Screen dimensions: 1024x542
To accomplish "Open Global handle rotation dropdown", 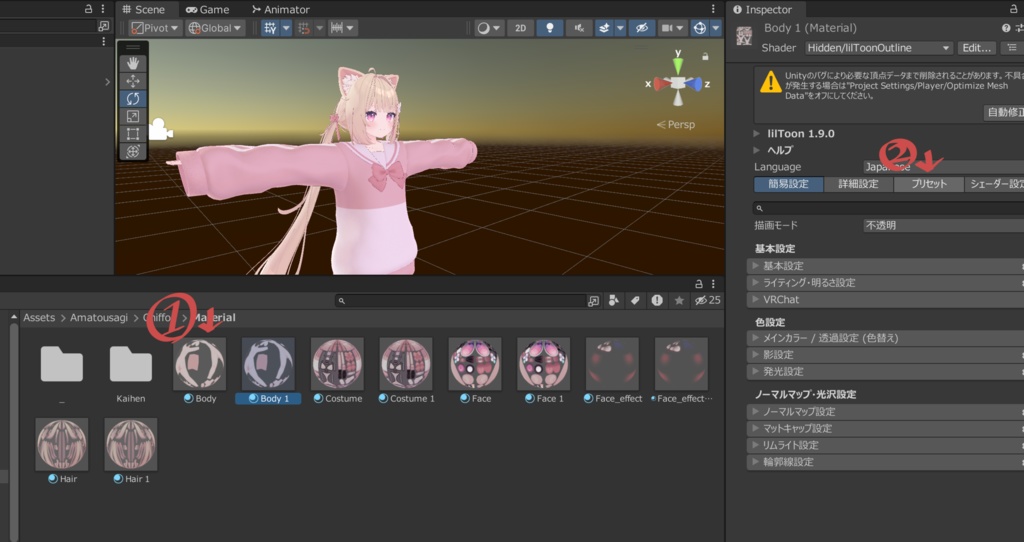I will [x=215, y=28].
